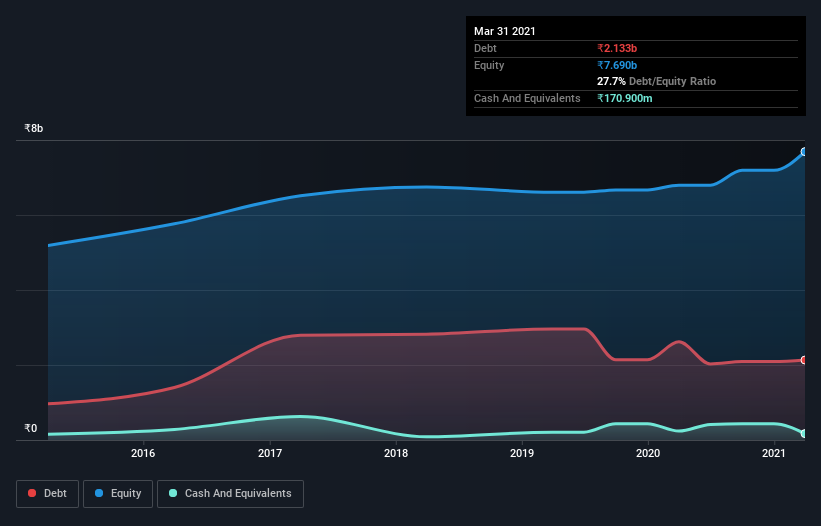Toggle the Debt series legend button
This screenshot has height=526, width=821.
[x=48, y=494]
